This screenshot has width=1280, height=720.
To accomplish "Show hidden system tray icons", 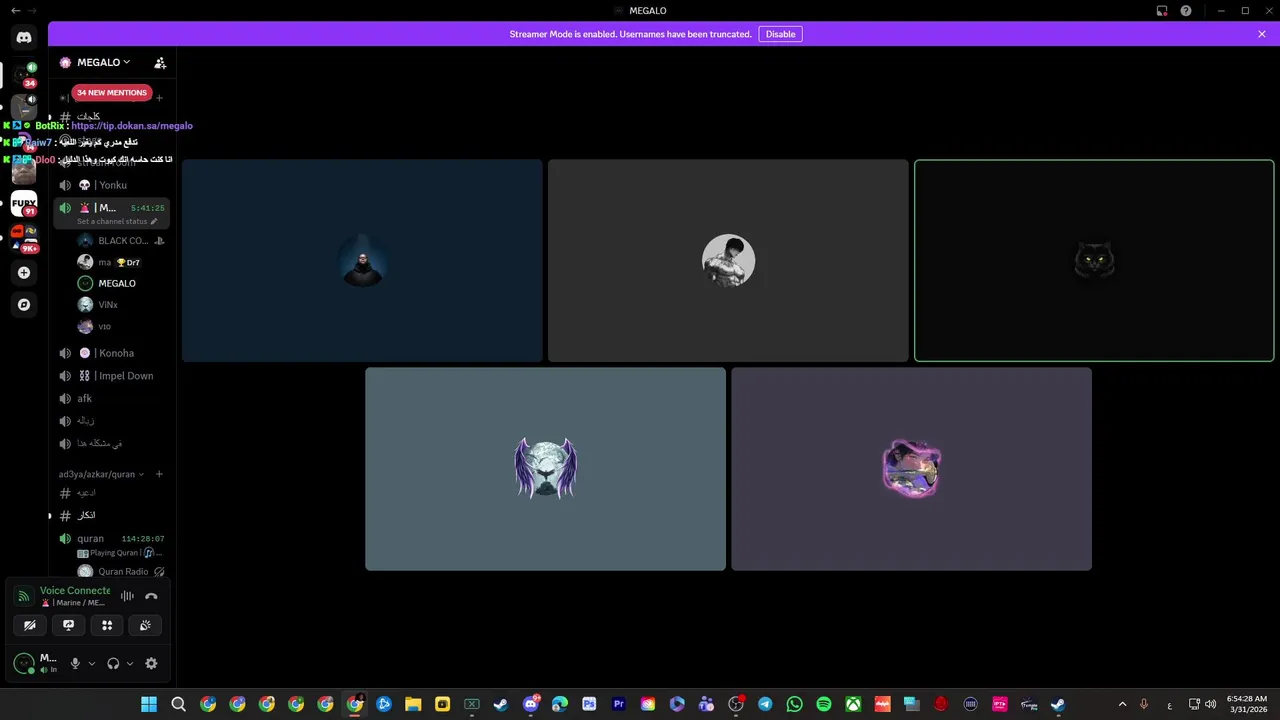I will (1122, 704).
